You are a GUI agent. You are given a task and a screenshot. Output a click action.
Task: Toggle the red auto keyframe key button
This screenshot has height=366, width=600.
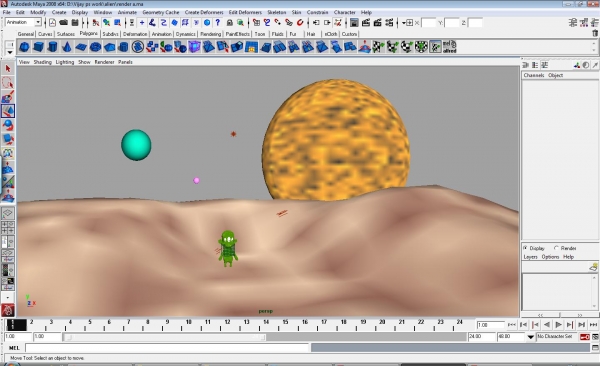[x=585, y=337]
